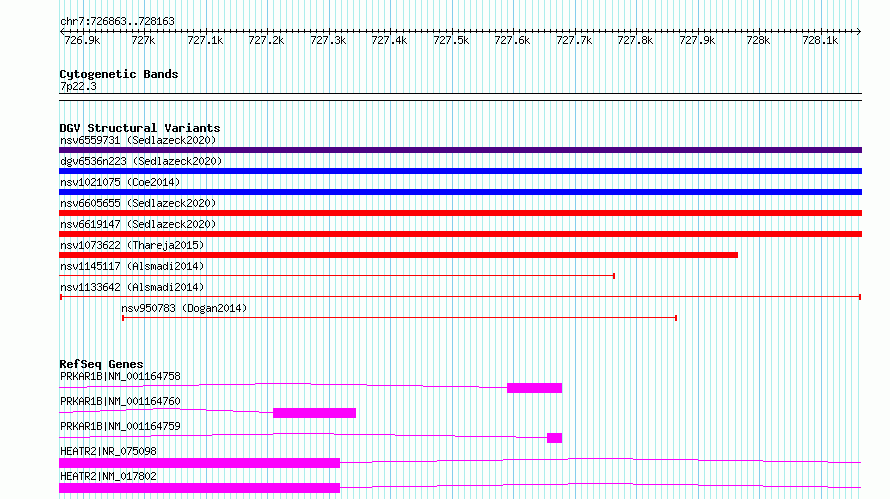Select the PRKAR1B NM_001164760 exon block
Viewport: 890px width, 499px height.
(314, 413)
